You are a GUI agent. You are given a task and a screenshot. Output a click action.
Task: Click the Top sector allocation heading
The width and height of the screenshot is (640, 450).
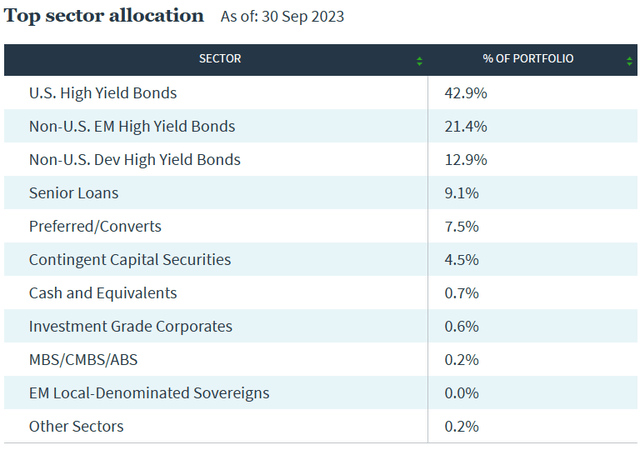105,16
